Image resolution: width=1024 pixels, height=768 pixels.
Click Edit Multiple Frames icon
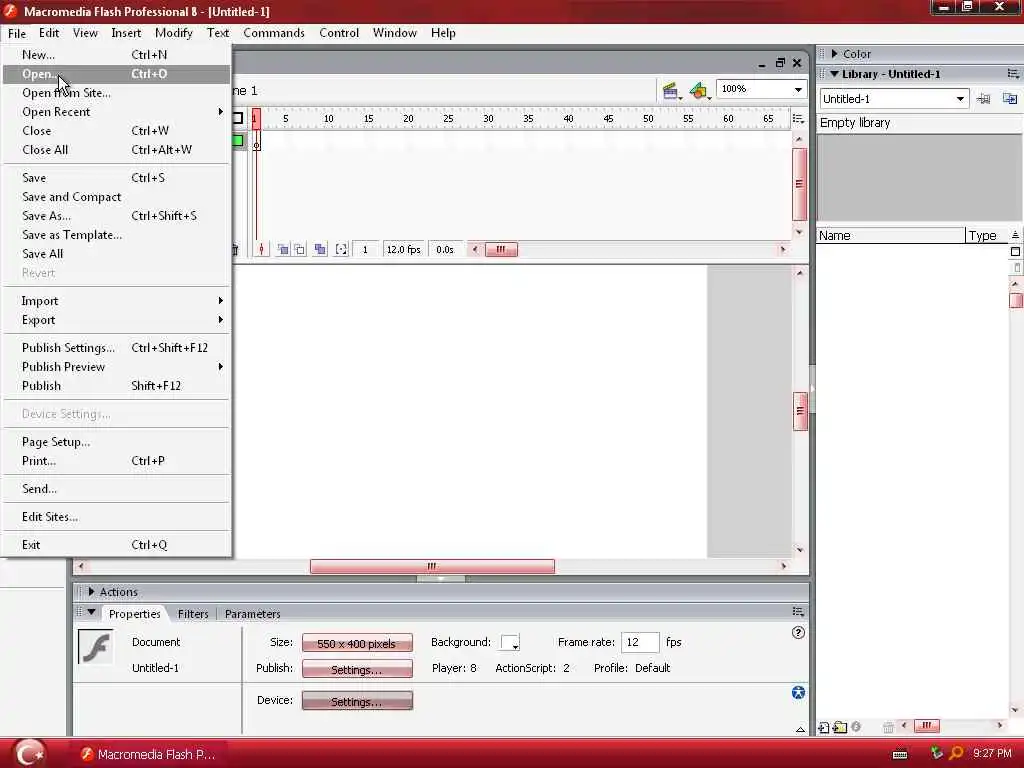[x=320, y=249]
